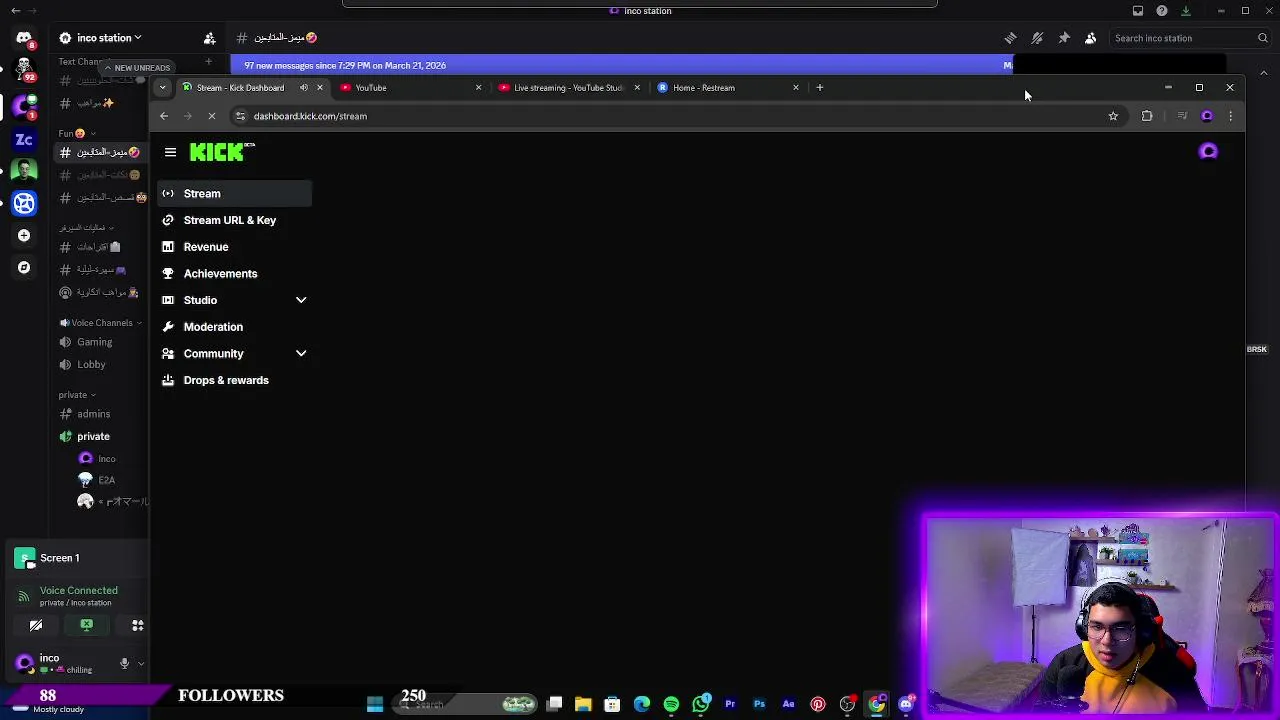Viewport: 1280px width, 720px height.
Task: Mute microphone in Discord user panel
Action: [x=124, y=663]
